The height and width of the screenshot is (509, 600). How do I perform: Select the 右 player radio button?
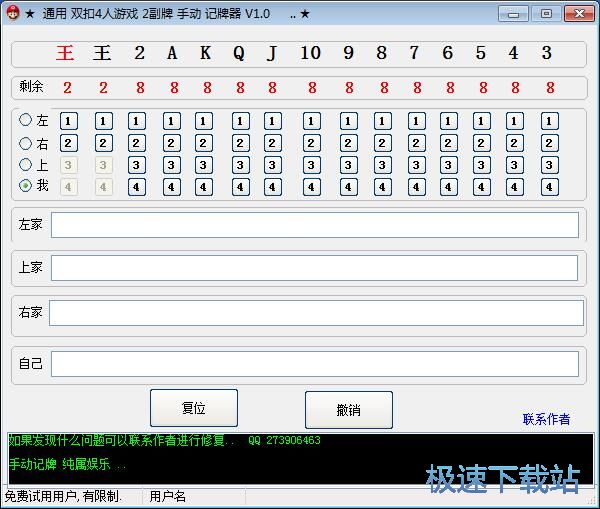click(26, 143)
